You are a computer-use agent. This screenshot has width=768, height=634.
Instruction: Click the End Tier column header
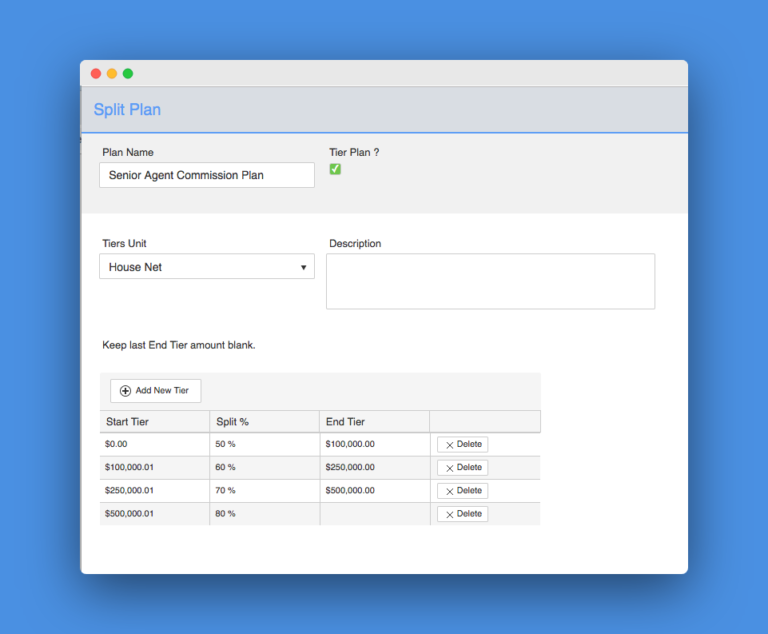tap(375, 421)
